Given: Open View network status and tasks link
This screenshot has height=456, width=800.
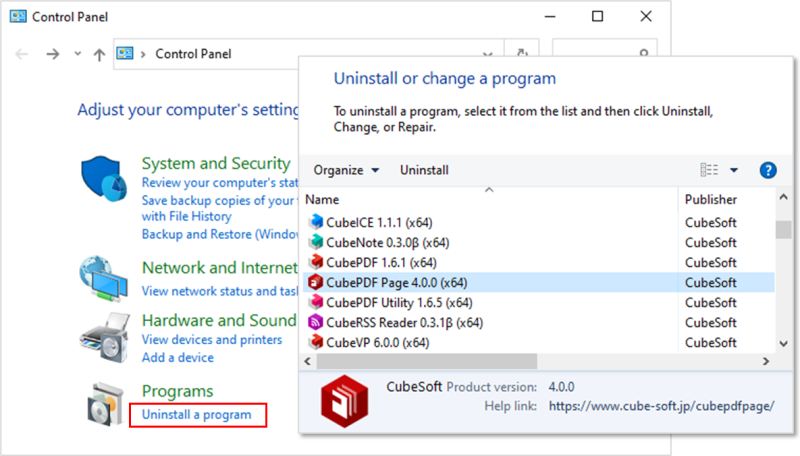Looking at the screenshot, I should [x=220, y=291].
